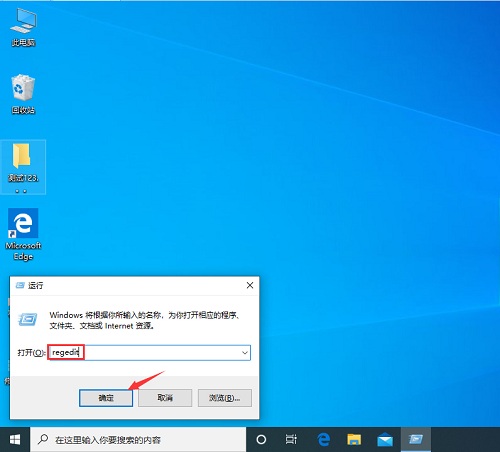
Task: Click the regedit text field in Run dialog
Action: [149, 353]
